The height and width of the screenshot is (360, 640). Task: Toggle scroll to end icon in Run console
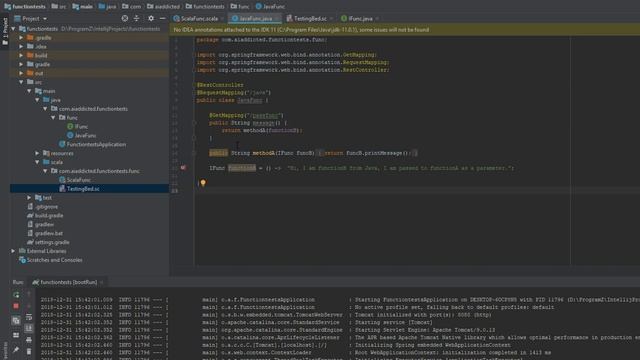[29, 328]
